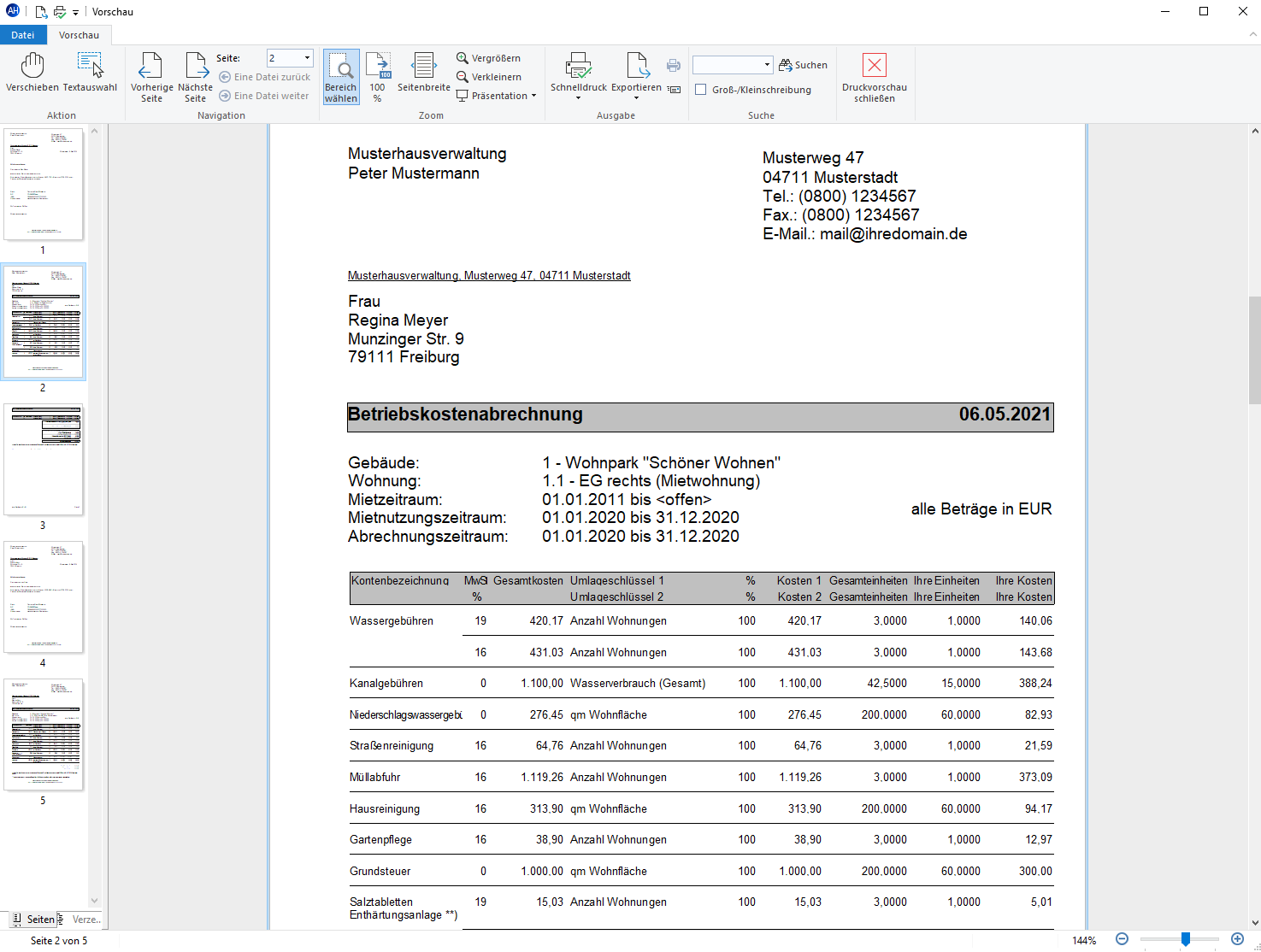Open Schnelldruck dropdown arrow
This screenshot has height=952, width=1261.
579,97
